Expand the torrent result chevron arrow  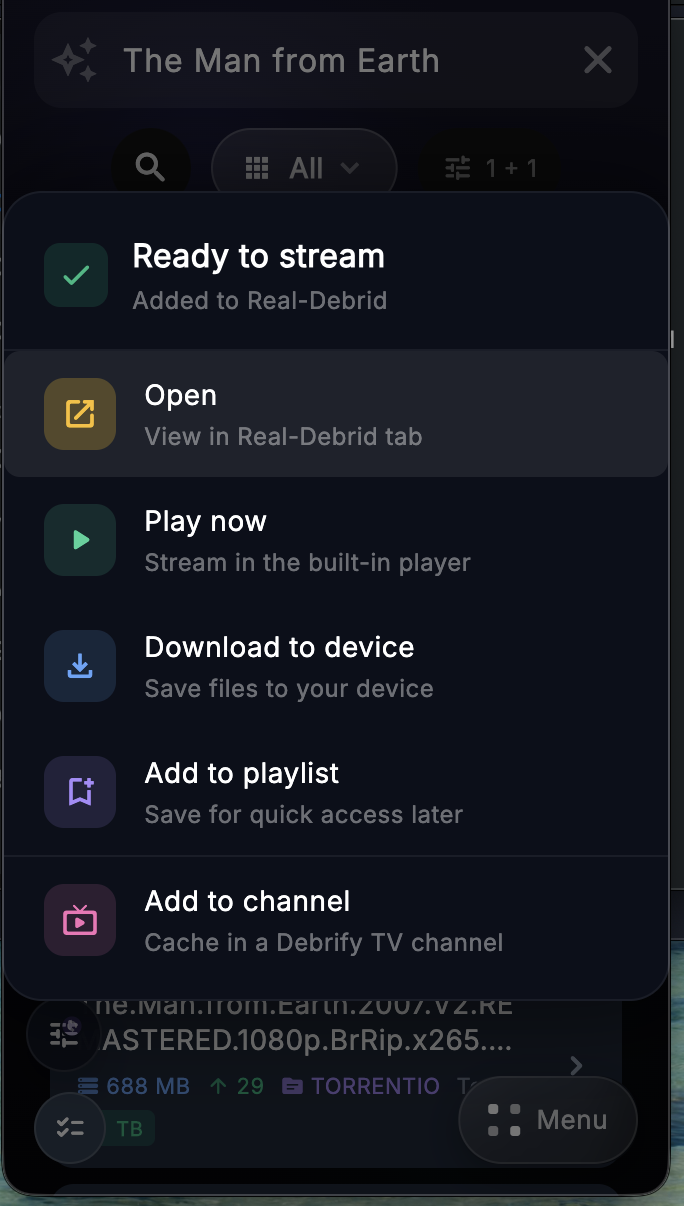pyautogui.click(x=576, y=1066)
